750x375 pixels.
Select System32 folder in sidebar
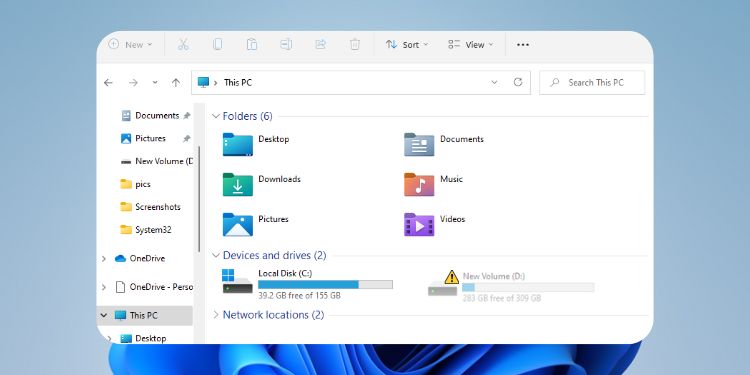(x=146, y=230)
